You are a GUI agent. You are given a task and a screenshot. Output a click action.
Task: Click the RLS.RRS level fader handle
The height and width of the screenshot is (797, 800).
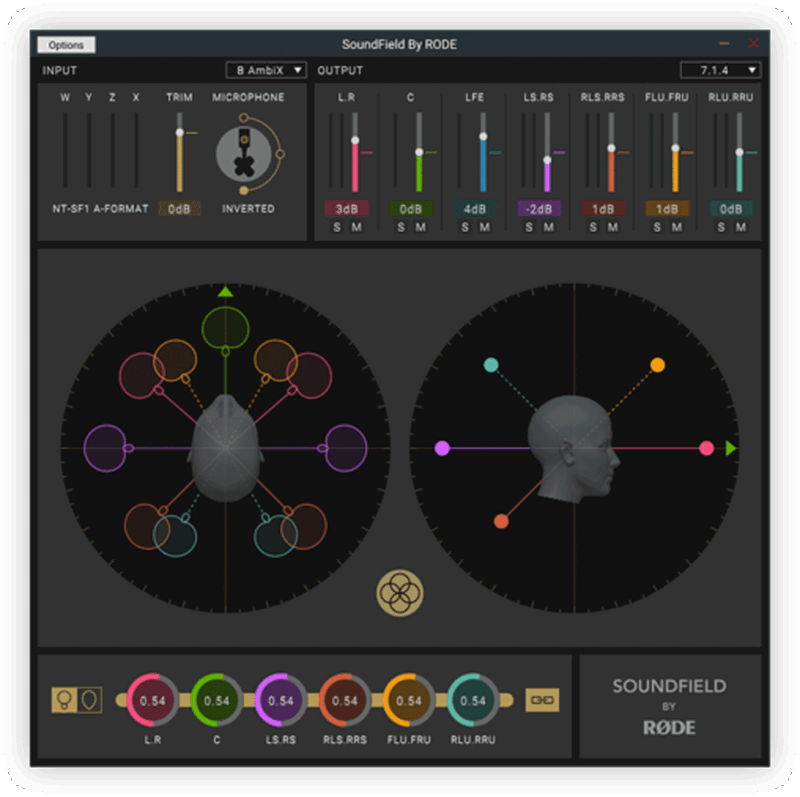(x=611, y=148)
